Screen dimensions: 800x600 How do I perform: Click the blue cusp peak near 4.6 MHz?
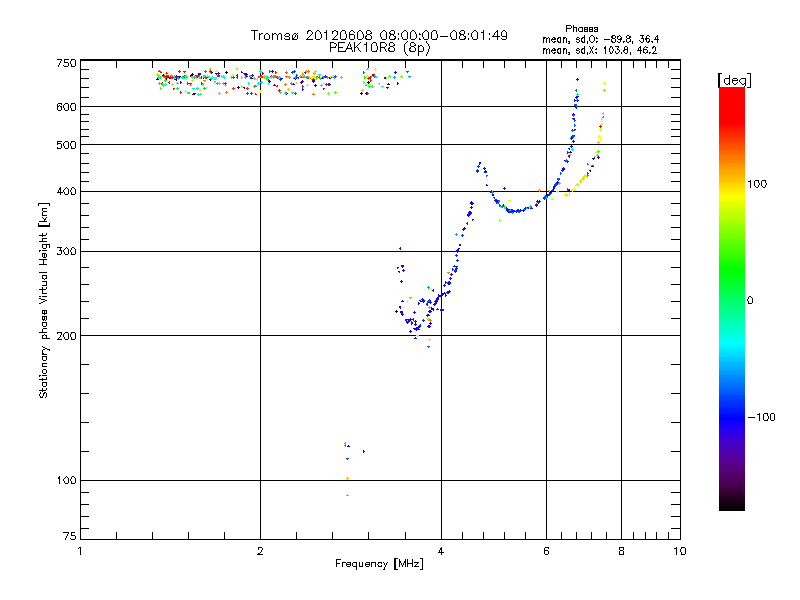[480, 164]
